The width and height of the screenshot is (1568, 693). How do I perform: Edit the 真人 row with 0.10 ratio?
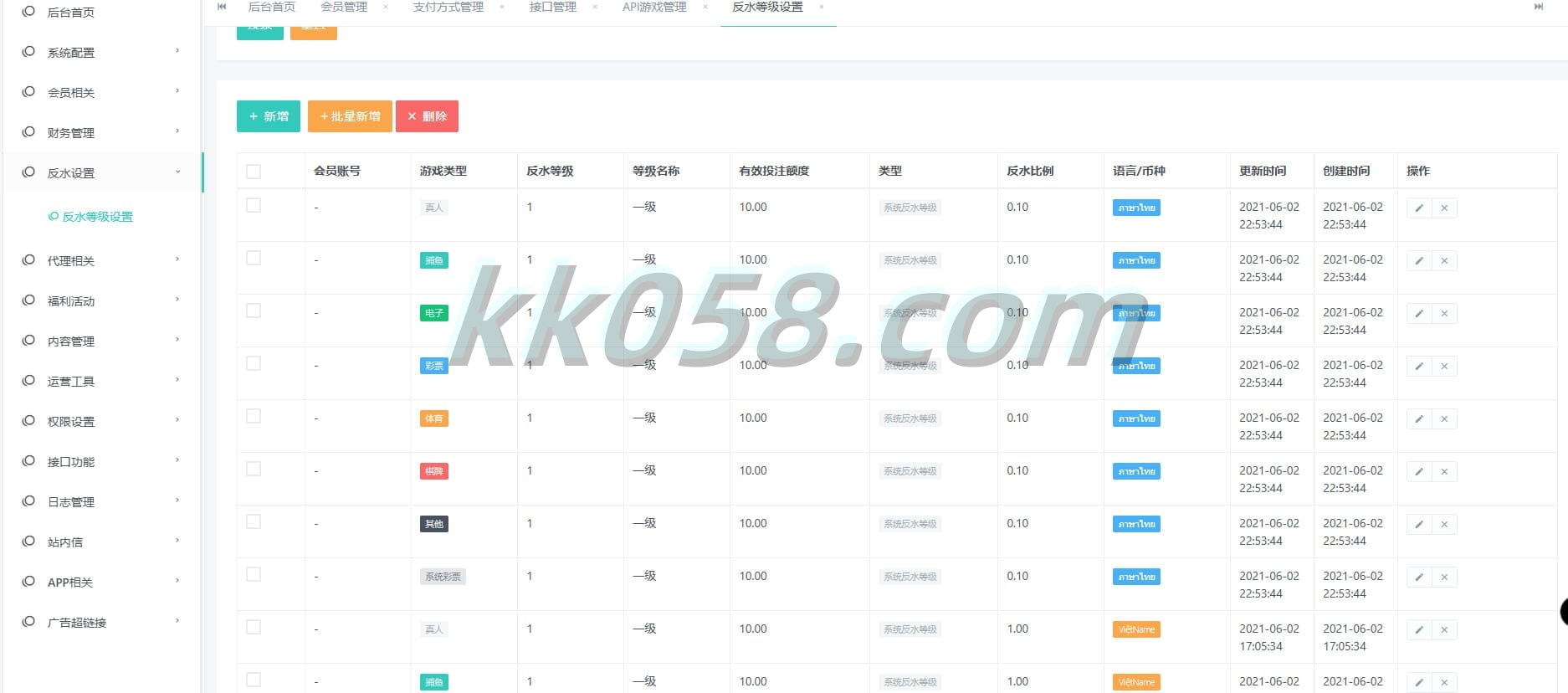coord(1419,208)
